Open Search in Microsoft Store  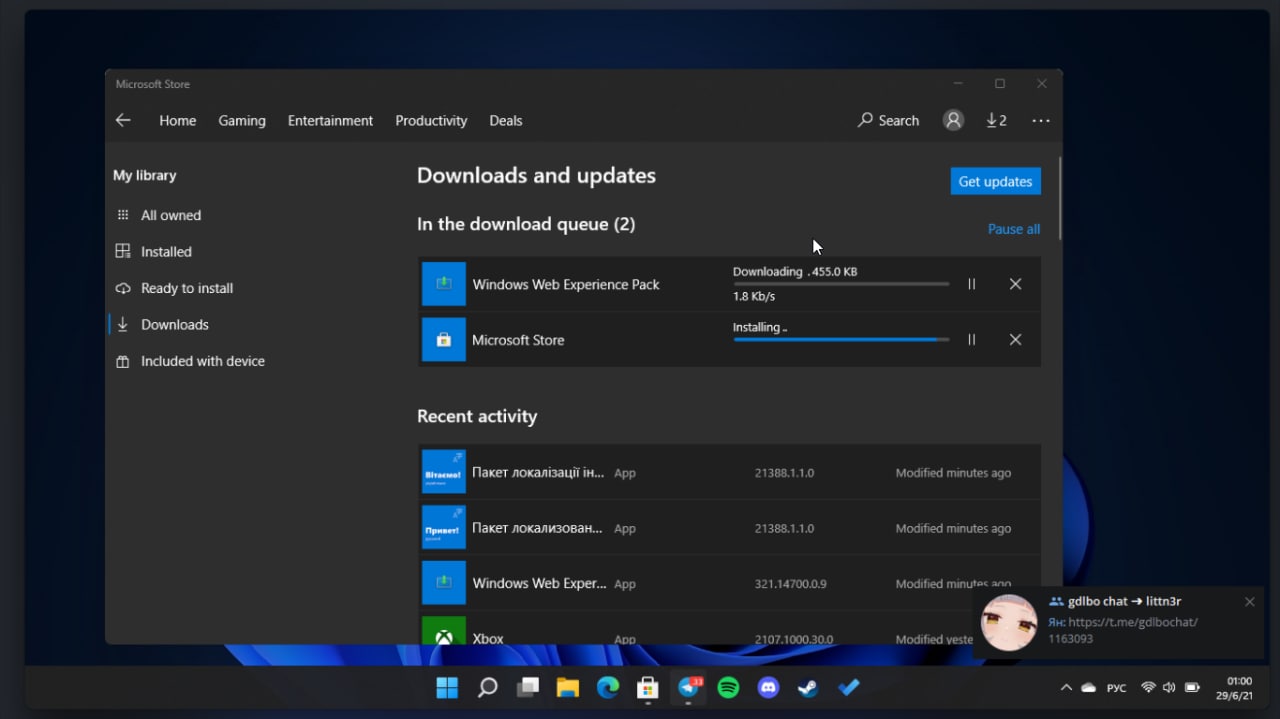click(x=889, y=120)
